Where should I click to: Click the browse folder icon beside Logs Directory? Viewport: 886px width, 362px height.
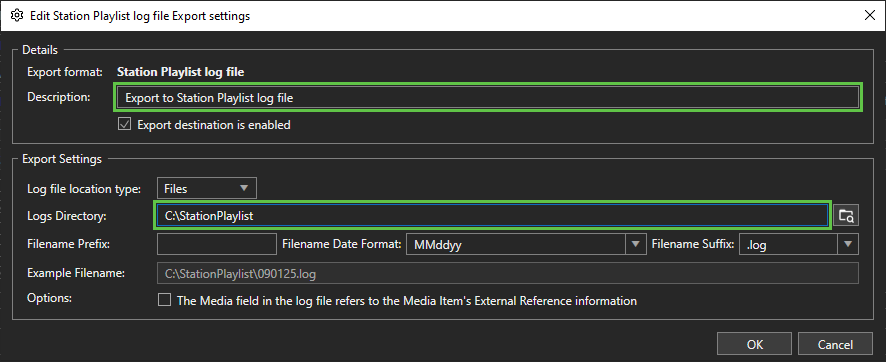click(846, 215)
